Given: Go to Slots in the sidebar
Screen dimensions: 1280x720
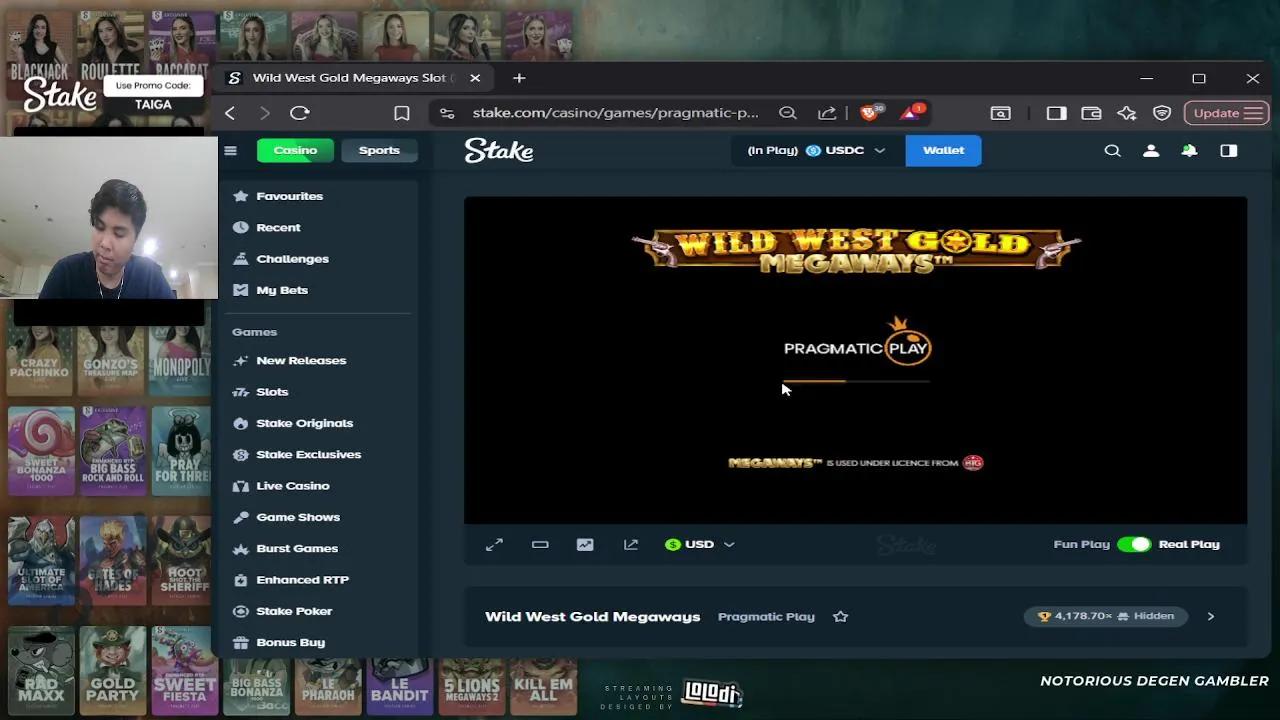Looking at the screenshot, I should coord(272,392).
